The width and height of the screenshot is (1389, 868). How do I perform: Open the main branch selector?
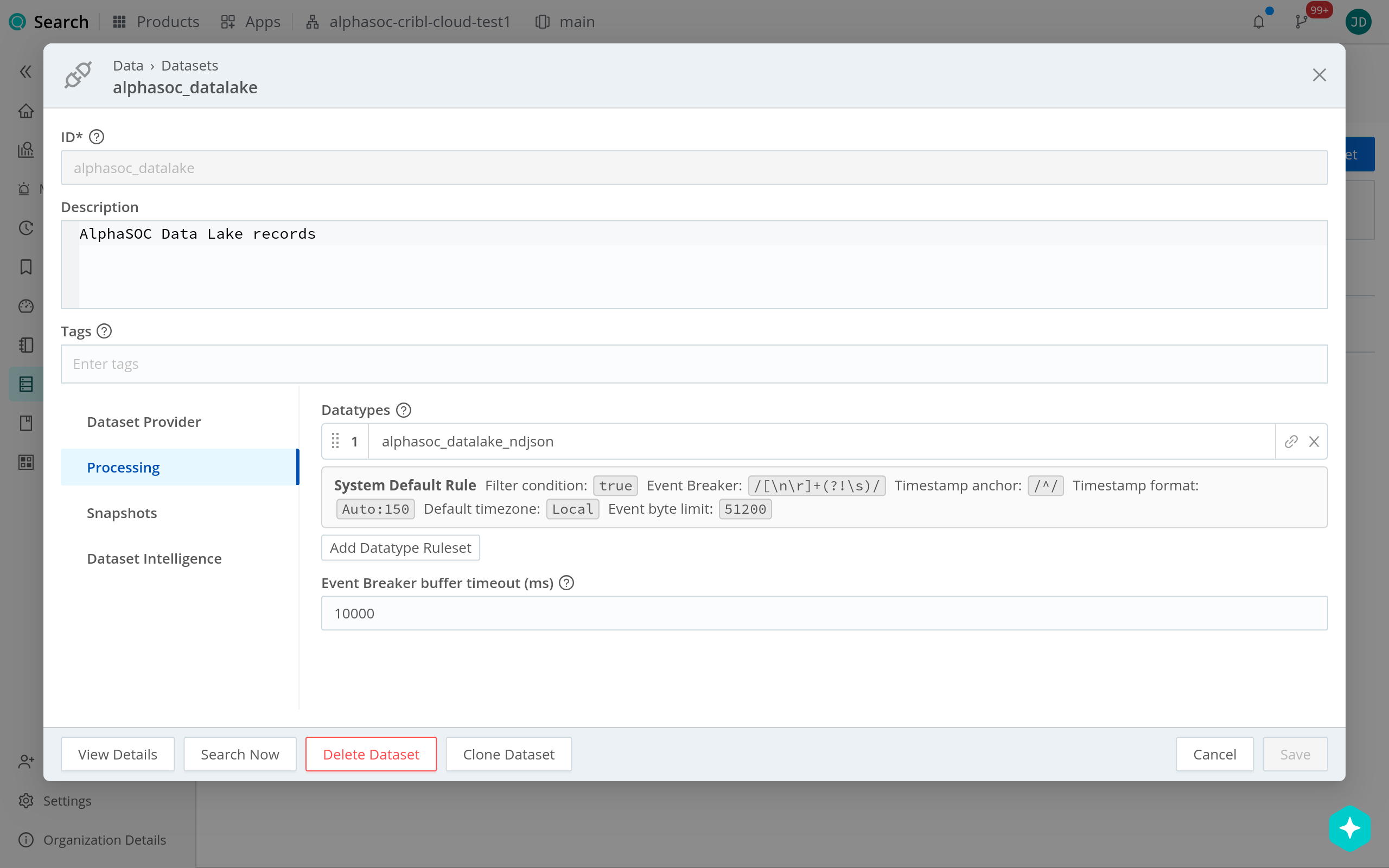(565, 22)
